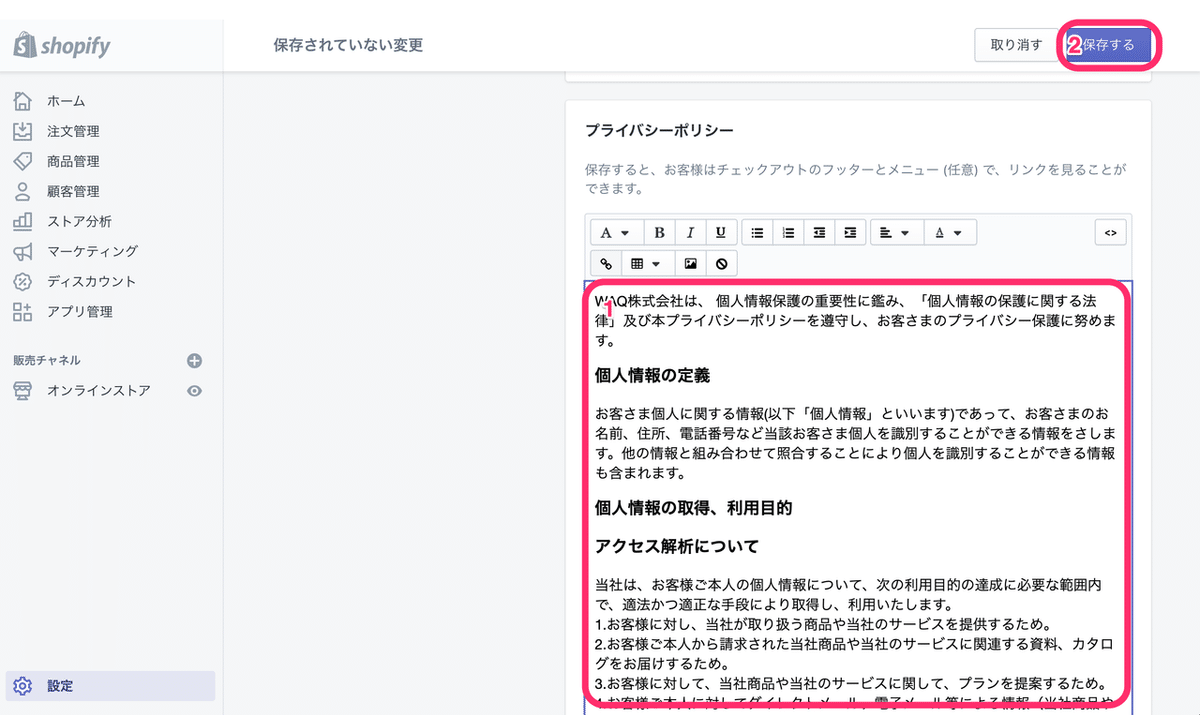
Task: Underline text using the U icon
Action: (x=720, y=232)
